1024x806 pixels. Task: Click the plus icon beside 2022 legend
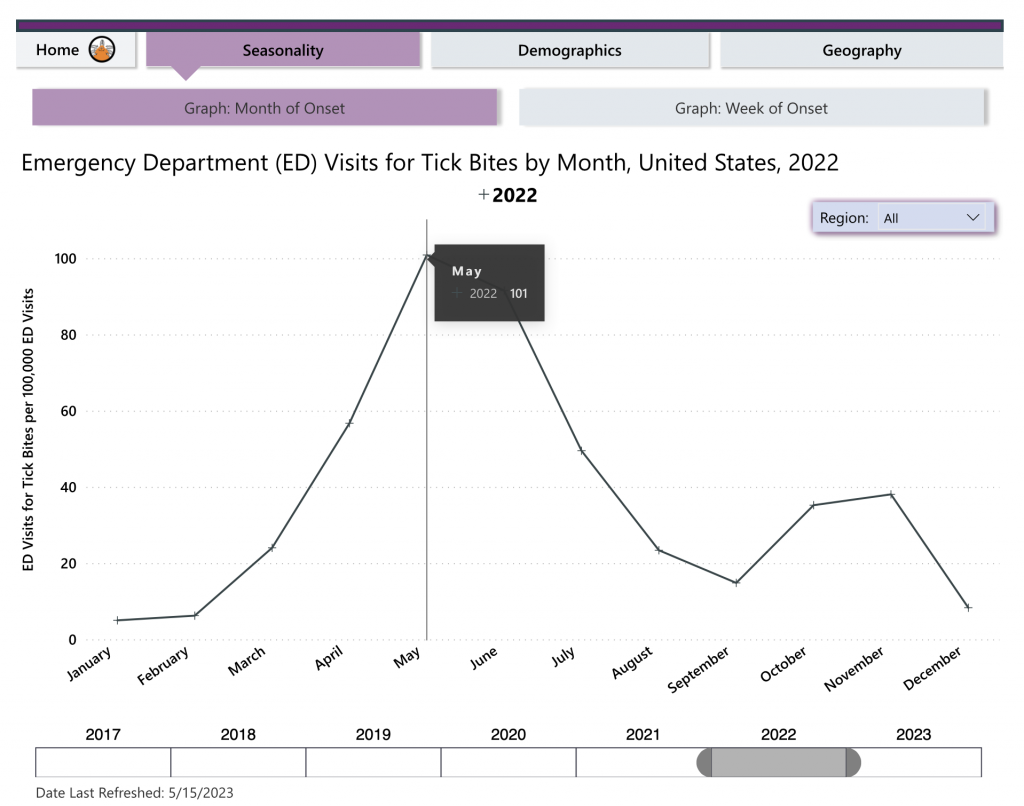click(x=484, y=195)
